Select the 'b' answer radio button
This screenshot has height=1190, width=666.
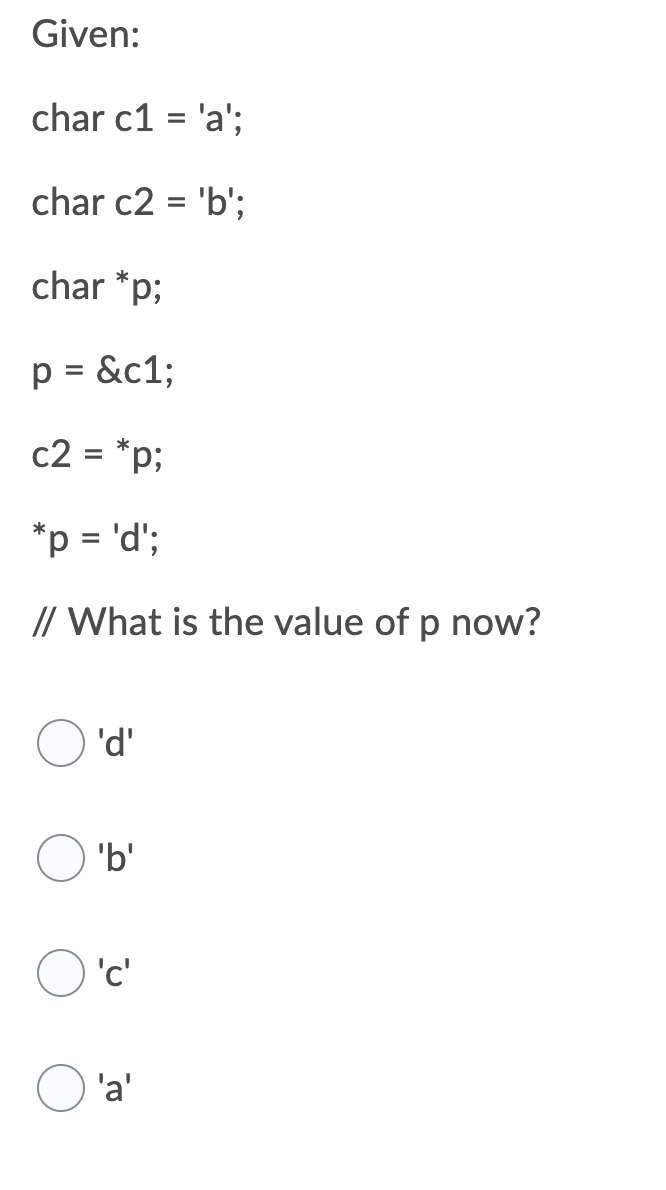pyautogui.click(x=60, y=857)
